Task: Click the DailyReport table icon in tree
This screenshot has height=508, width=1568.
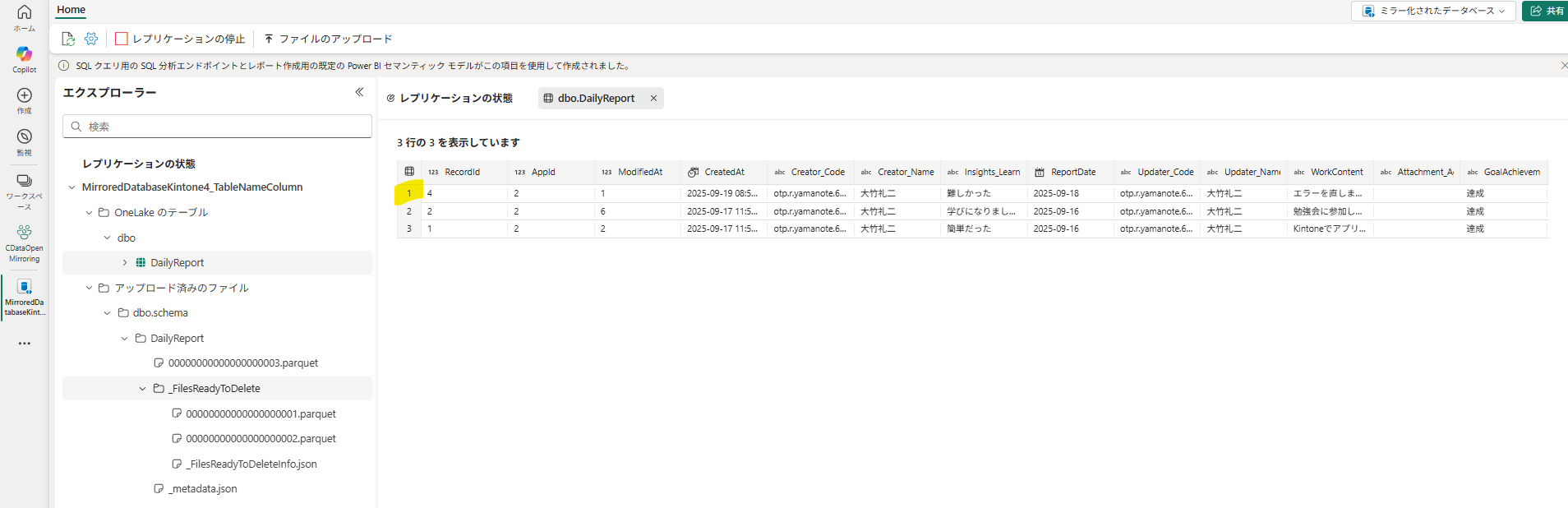Action: click(x=141, y=262)
